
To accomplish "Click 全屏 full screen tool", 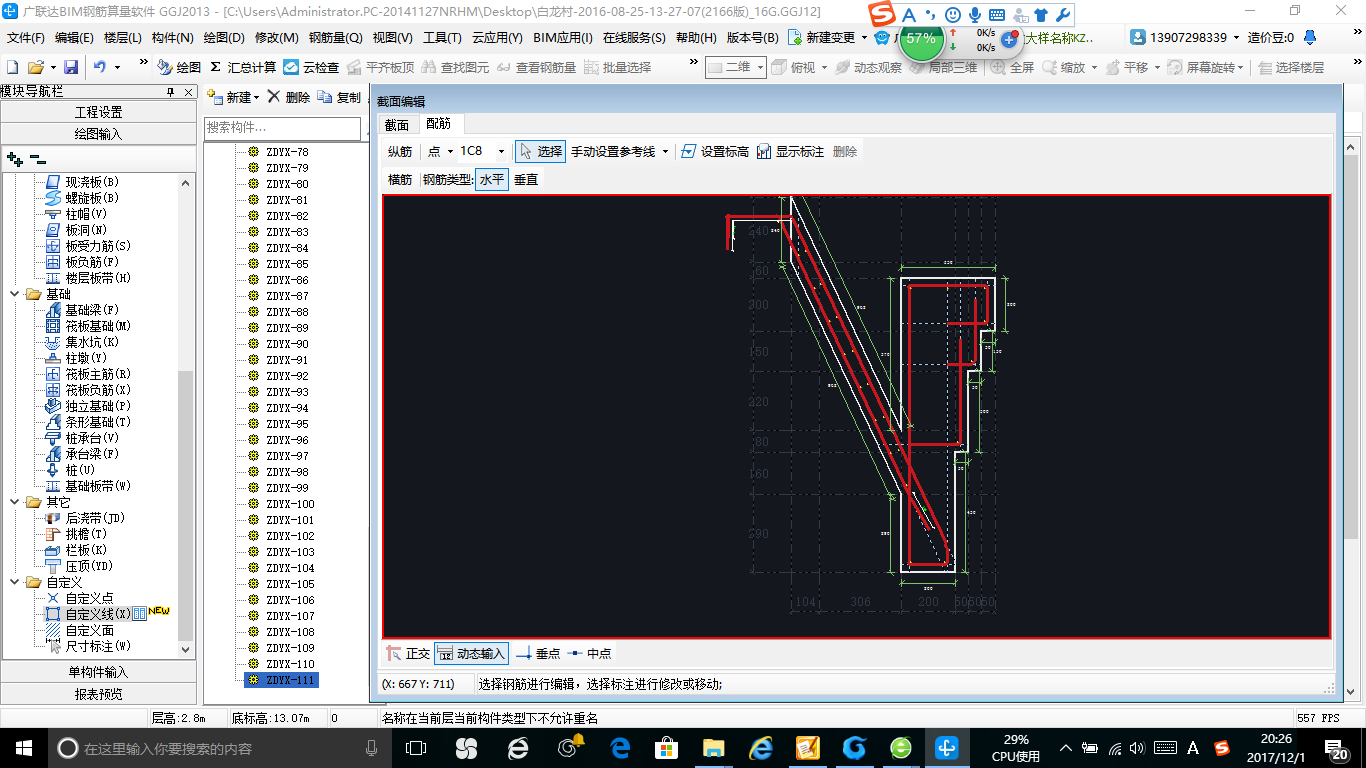I will [x=1012, y=67].
